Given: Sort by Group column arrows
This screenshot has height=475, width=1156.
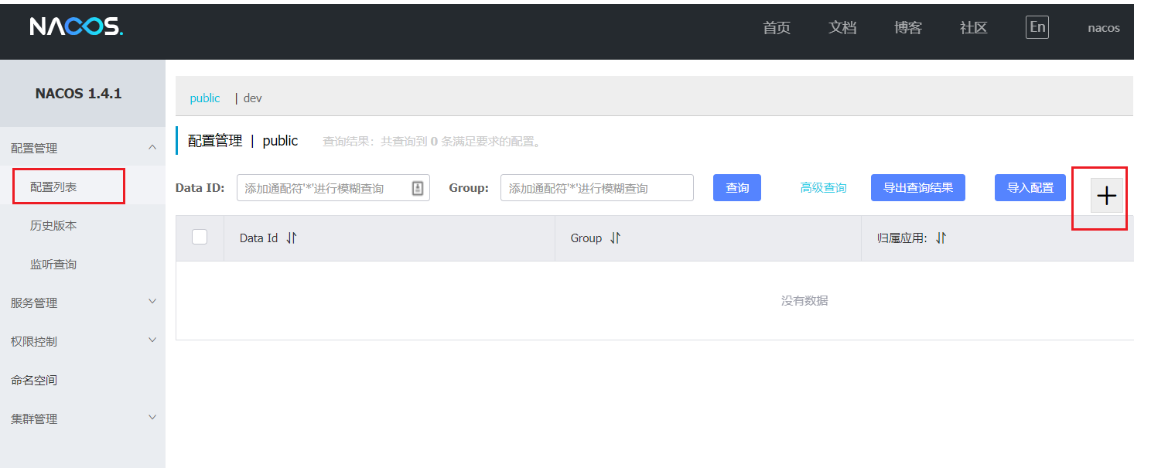Looking at the screenshot, I should coord(616,238).
